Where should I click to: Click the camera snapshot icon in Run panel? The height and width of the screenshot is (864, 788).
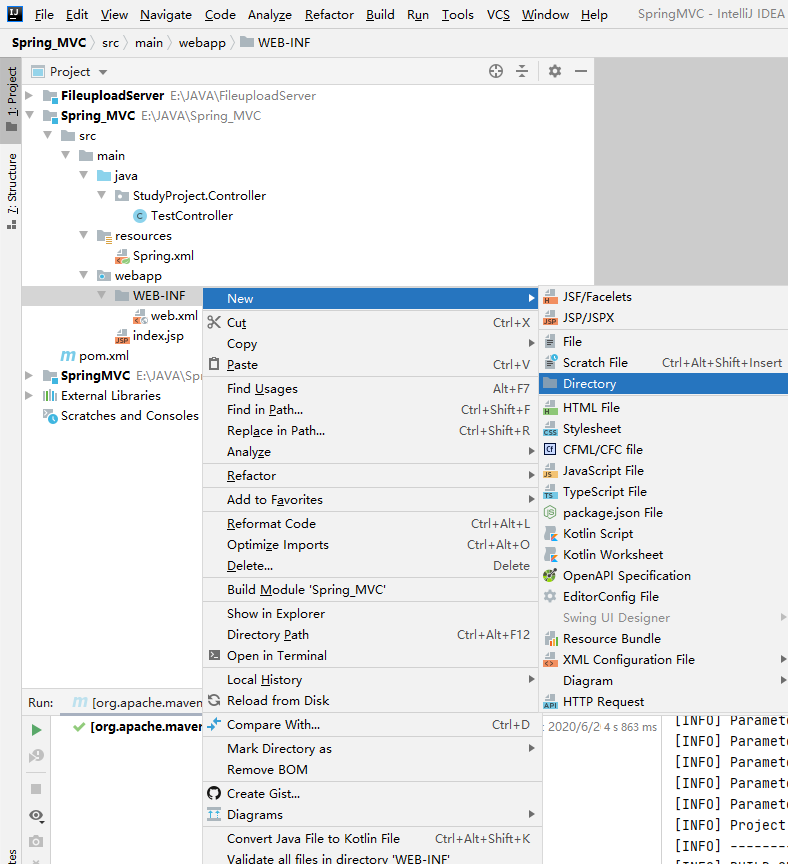pyautogui.click(x=36, y=841)
